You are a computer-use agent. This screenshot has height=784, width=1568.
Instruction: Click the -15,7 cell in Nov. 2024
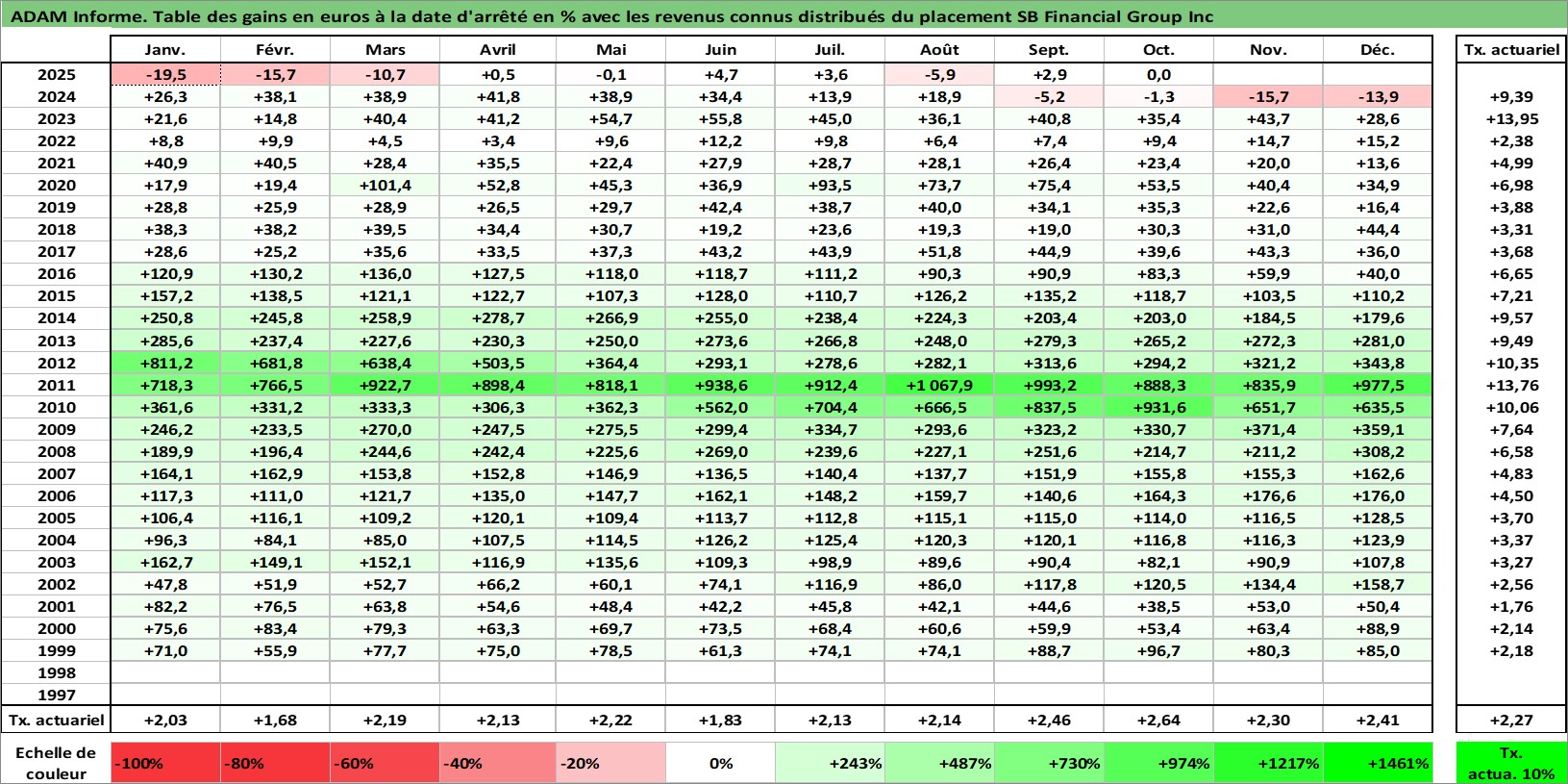coord(1268,97)
